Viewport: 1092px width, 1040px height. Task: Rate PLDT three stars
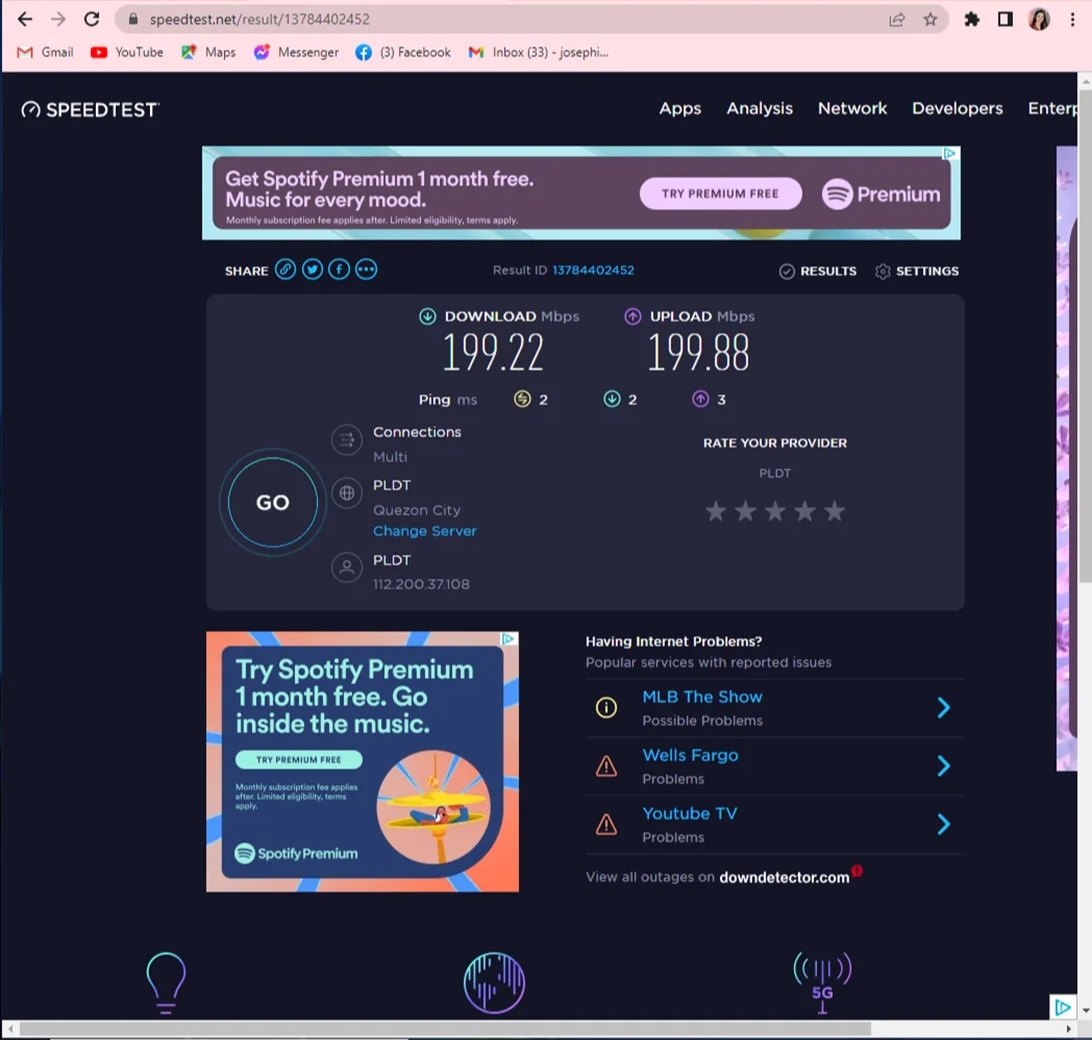coord(775,511)
